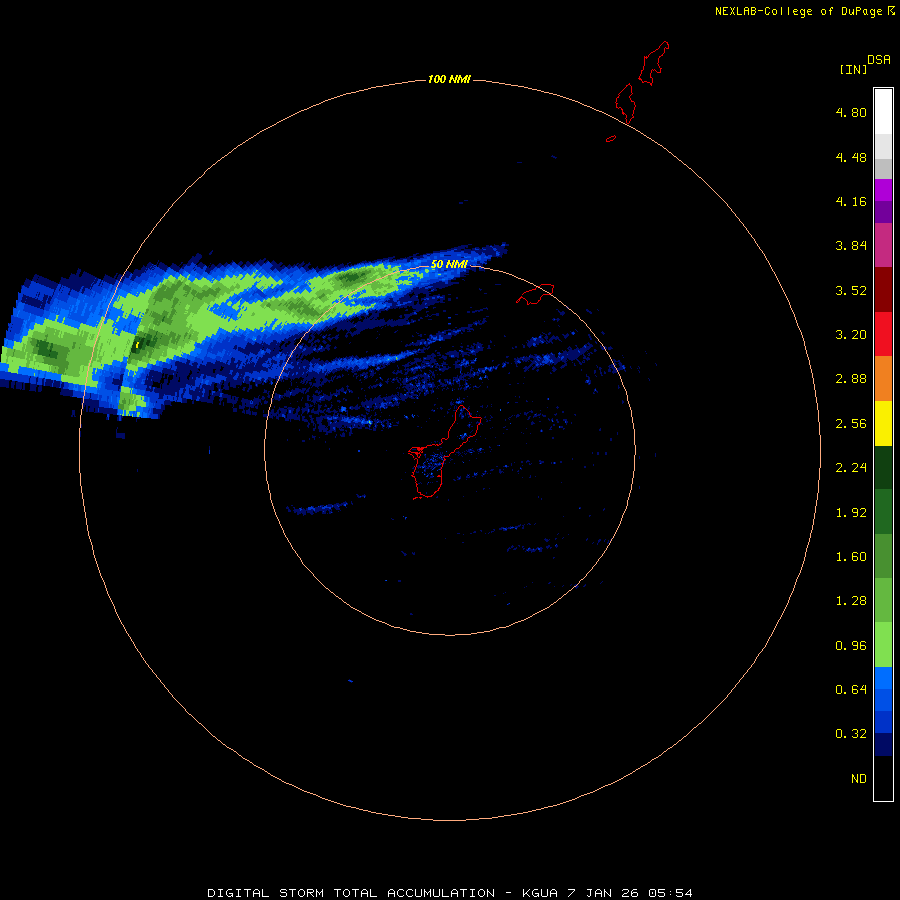The image size is (900, 900).
Task: Pick the orange swatch beside 2.88
Action: [x=883, y=379]
